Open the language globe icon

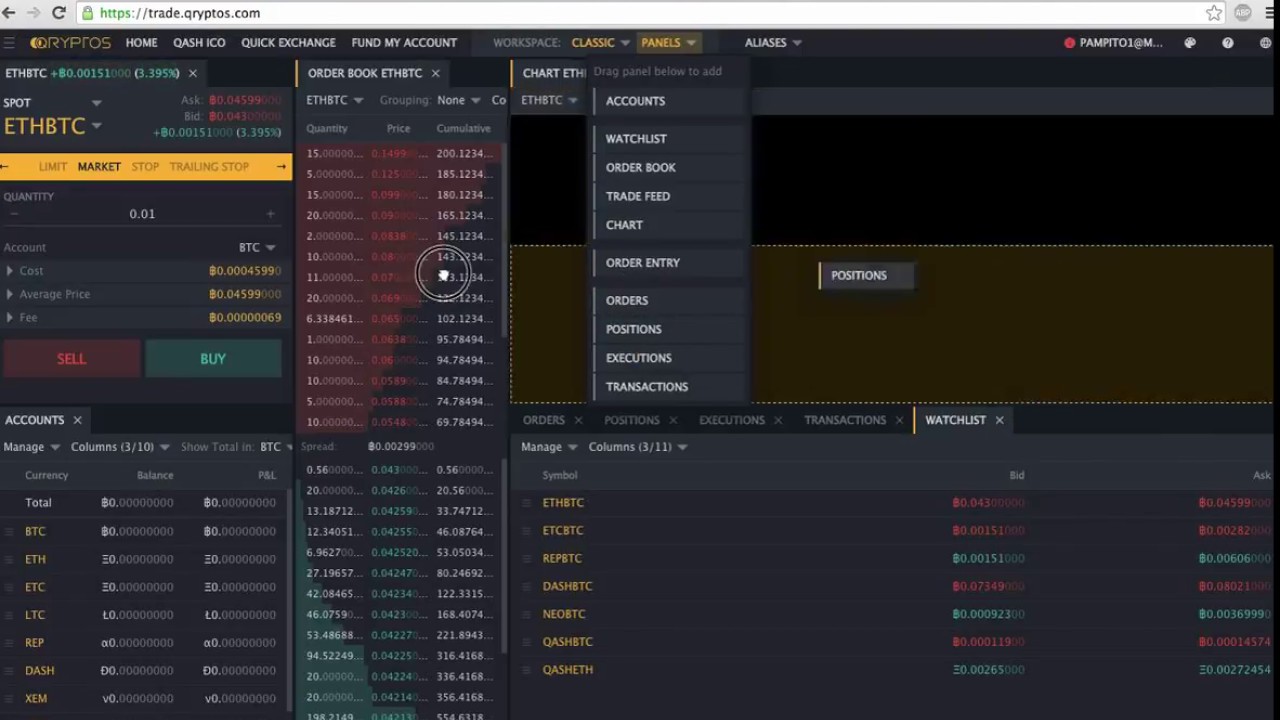point(1266,43)
